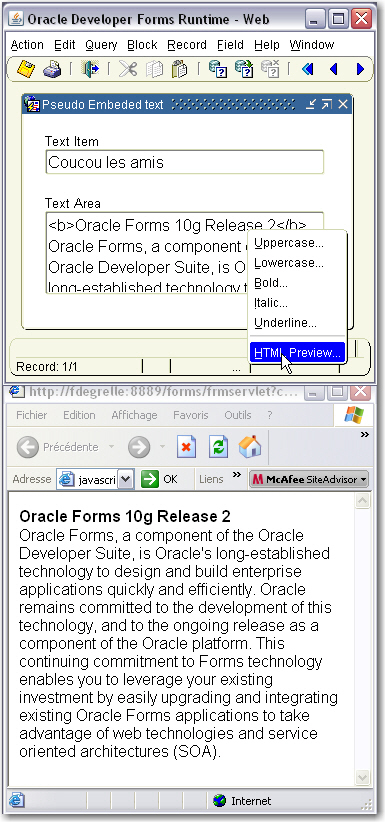Click Internet zone globe icon
Viewport: 385px width, 822px height.
click(x=220, y=801)
